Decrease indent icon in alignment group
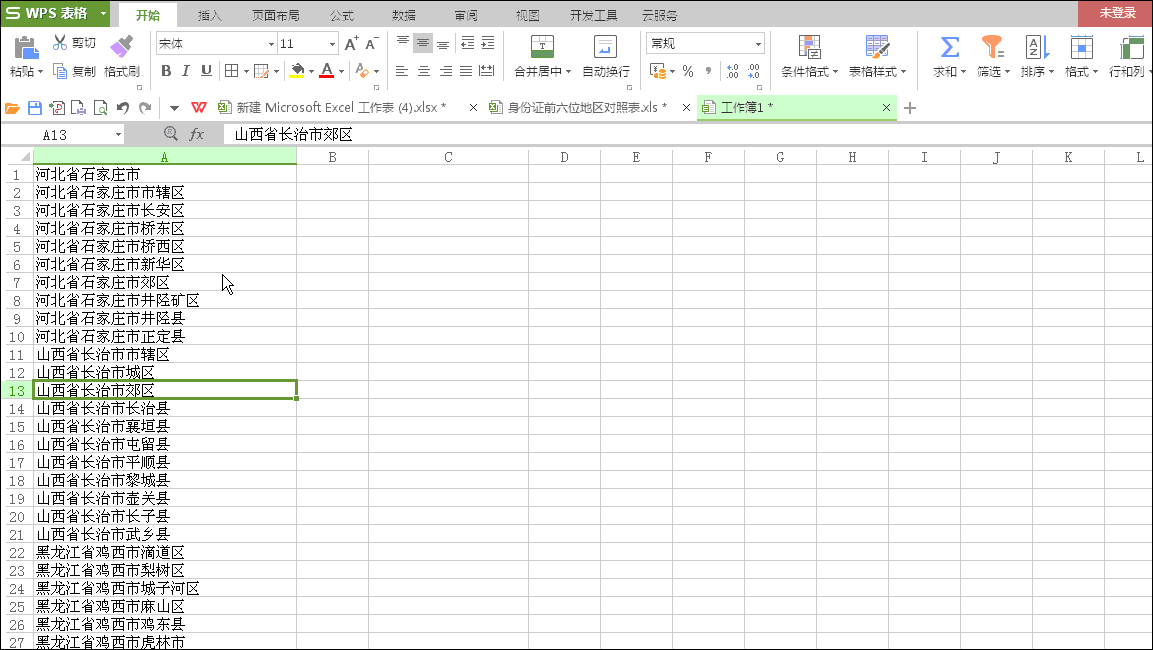The height and width of the screenshot is (650, 1153). click(x=468, y=43)
